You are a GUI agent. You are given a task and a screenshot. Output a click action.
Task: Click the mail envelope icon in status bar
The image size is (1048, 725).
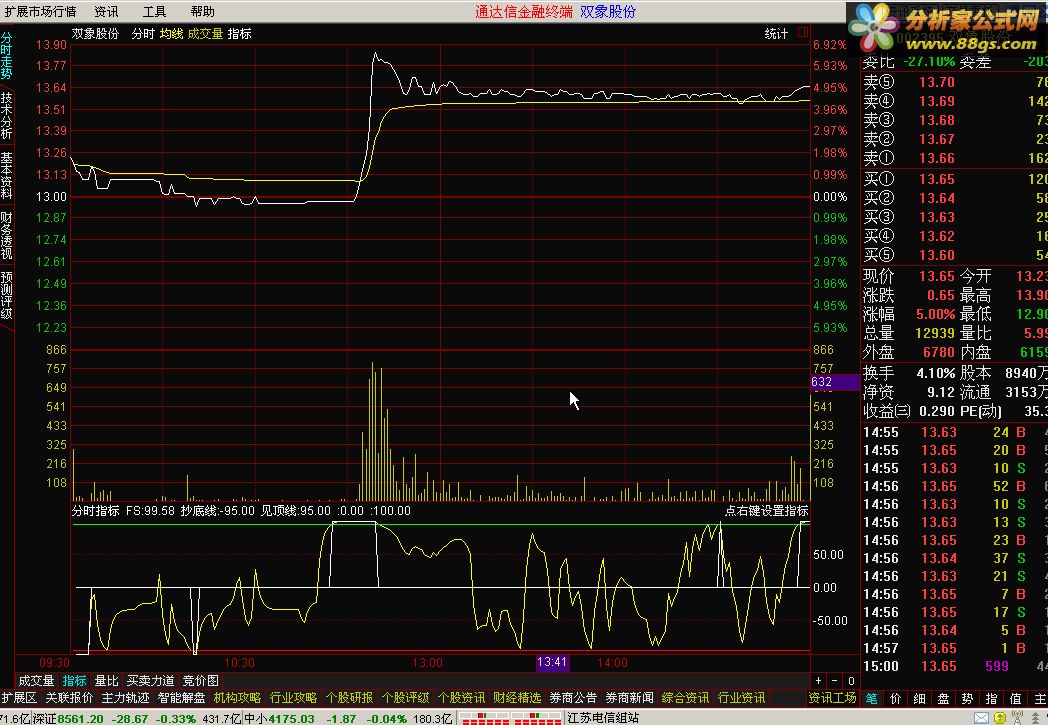point(981,718)
